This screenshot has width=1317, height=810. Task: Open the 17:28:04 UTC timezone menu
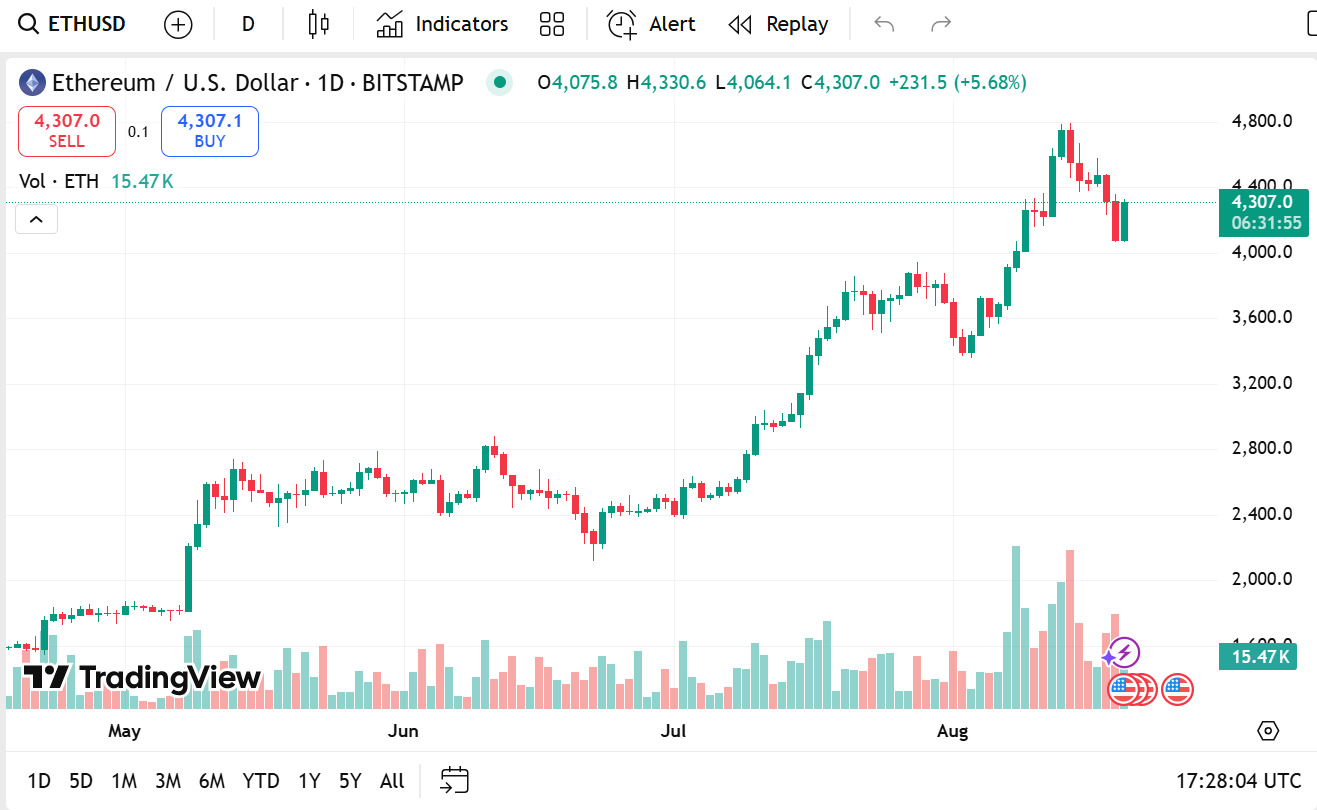[x=1239, y=781]
